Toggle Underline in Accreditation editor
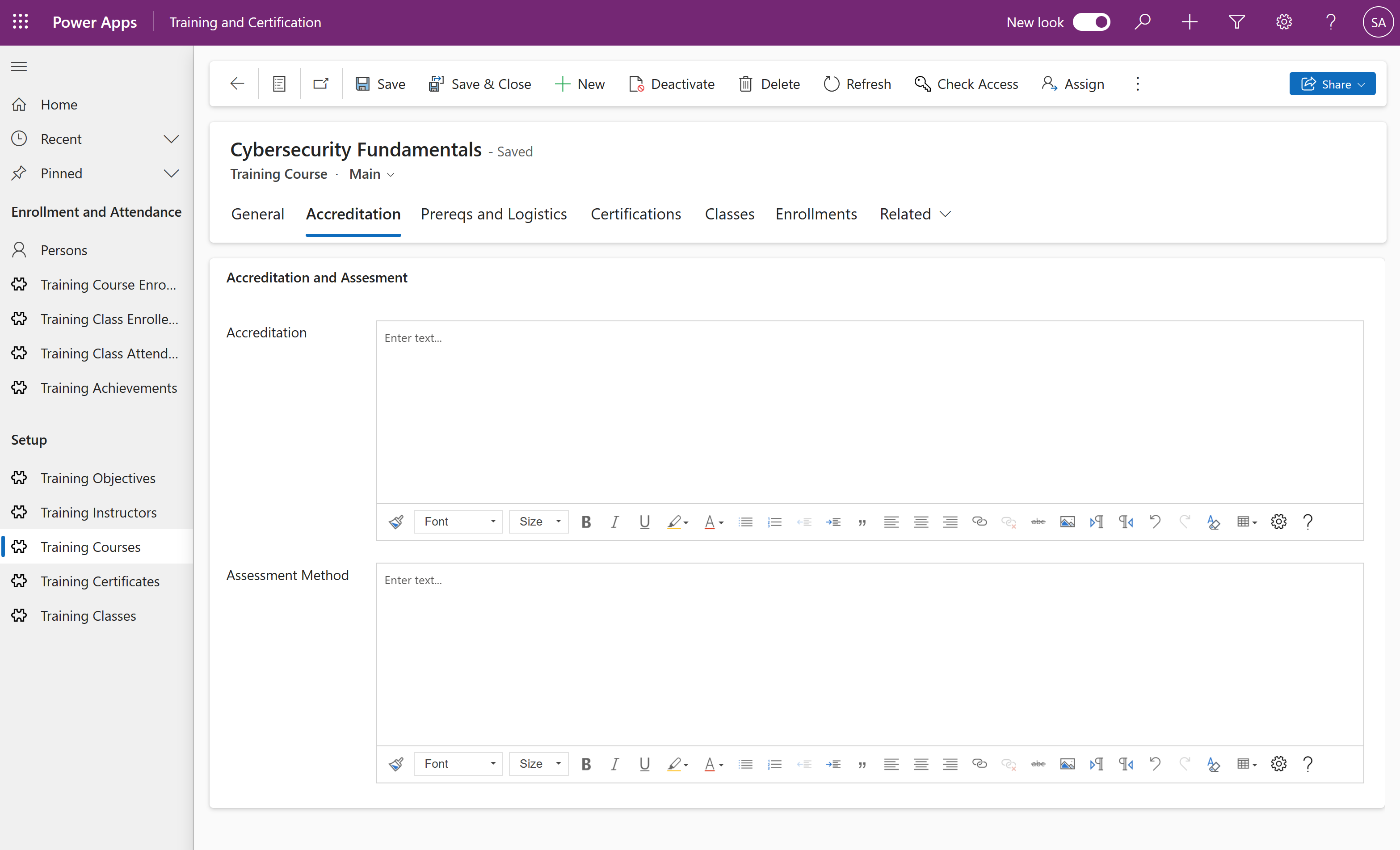This screenshot has height=850, width=1400. 644,522
